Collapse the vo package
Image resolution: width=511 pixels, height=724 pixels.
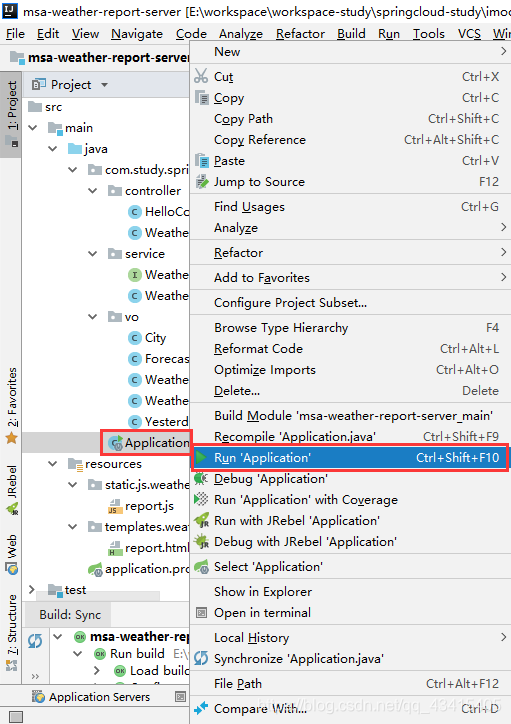coord(93,317)
